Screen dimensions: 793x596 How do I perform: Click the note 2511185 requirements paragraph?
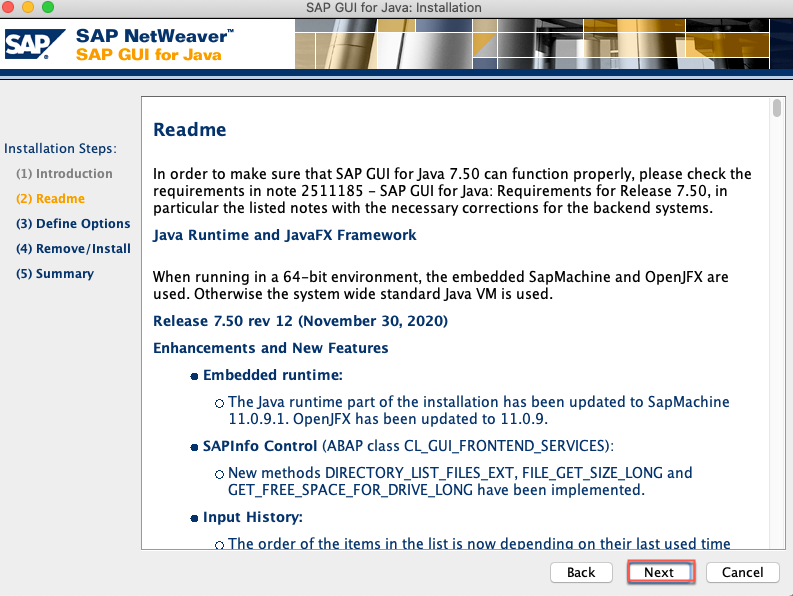coord(452,191)
